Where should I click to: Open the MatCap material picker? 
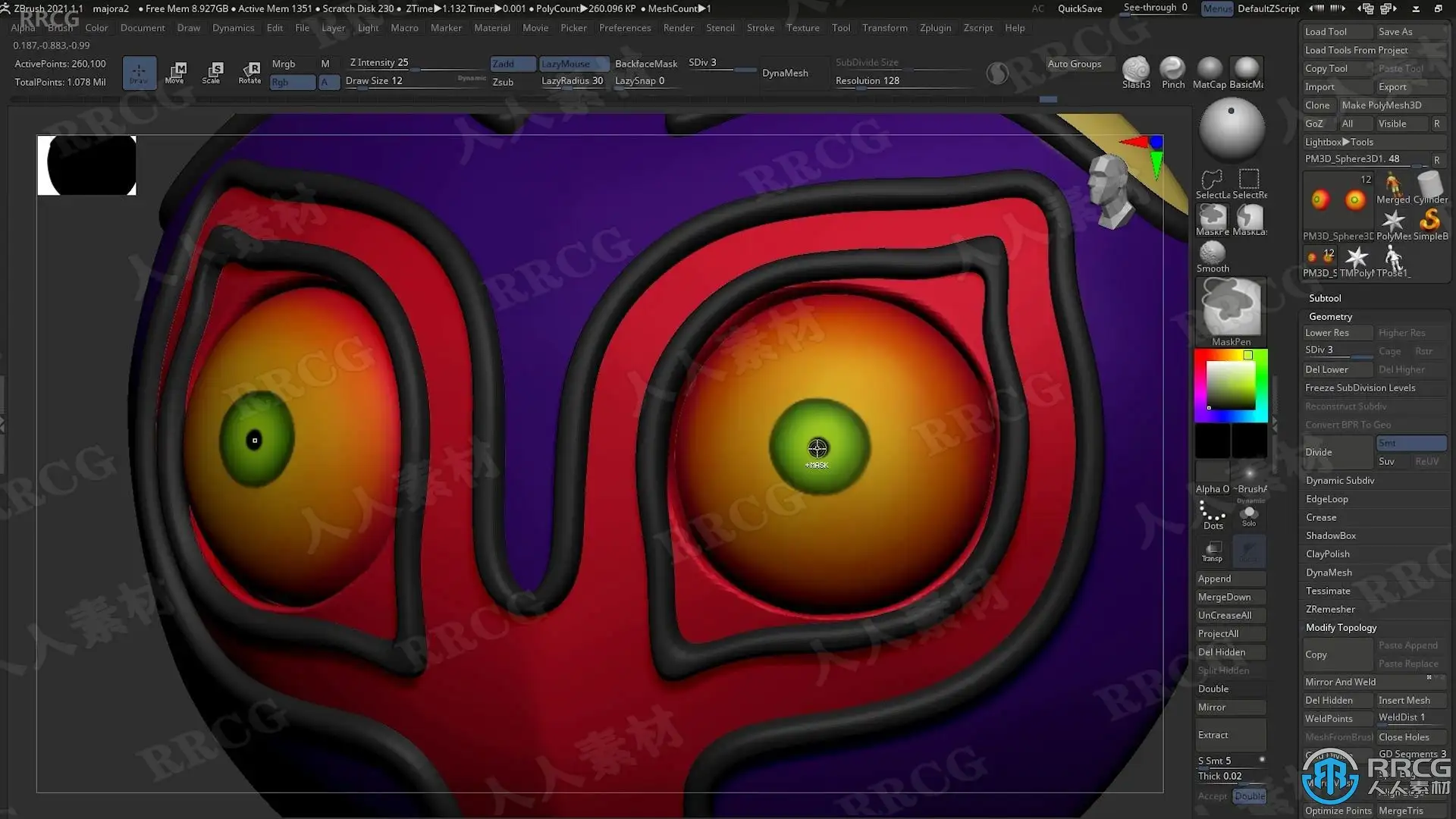pyautogui.click(x=1209, y=73)
